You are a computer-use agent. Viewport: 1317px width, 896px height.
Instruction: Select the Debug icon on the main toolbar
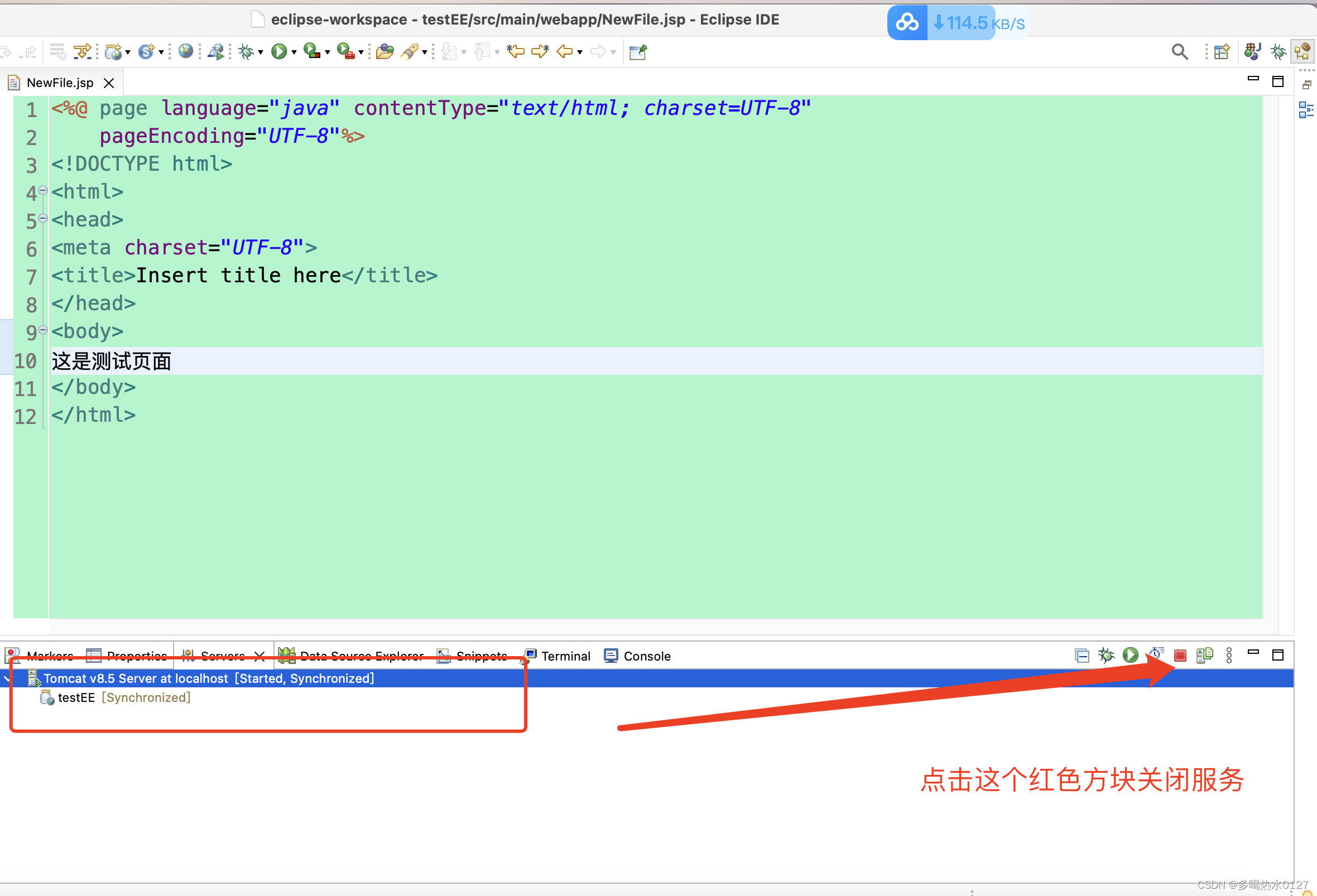click(248, 51)
